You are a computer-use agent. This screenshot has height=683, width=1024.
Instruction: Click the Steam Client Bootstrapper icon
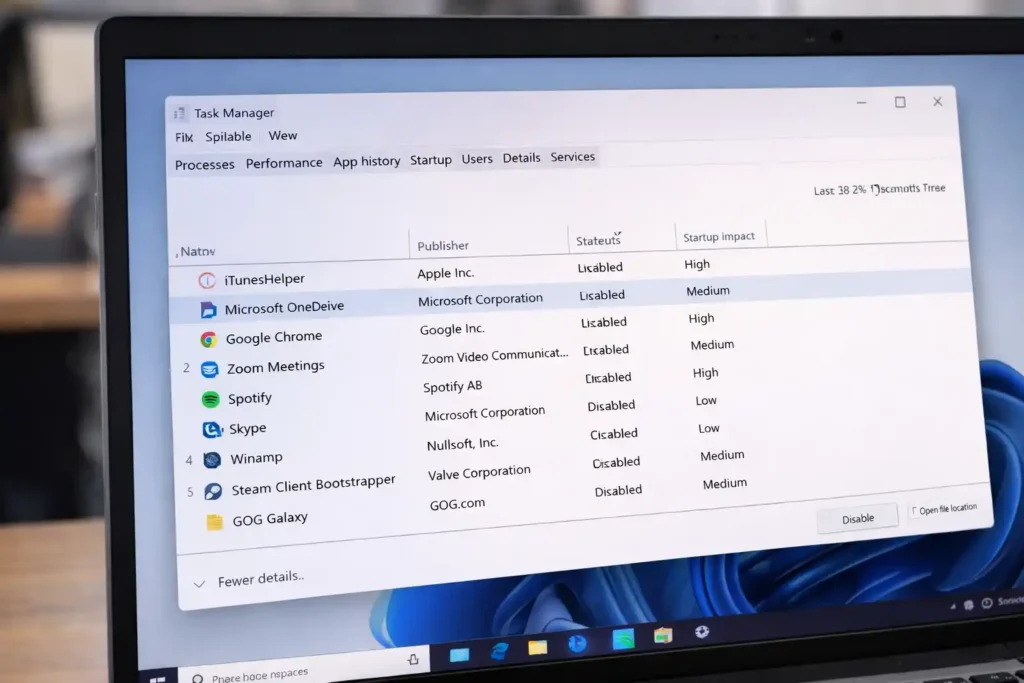coord(213,491)
